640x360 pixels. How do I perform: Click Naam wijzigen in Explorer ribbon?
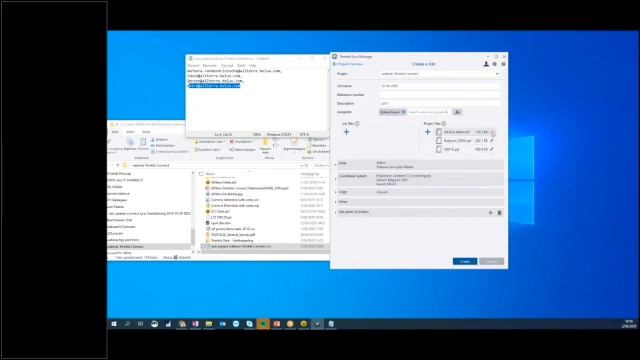pyautogui.click(x=242, y=150)
